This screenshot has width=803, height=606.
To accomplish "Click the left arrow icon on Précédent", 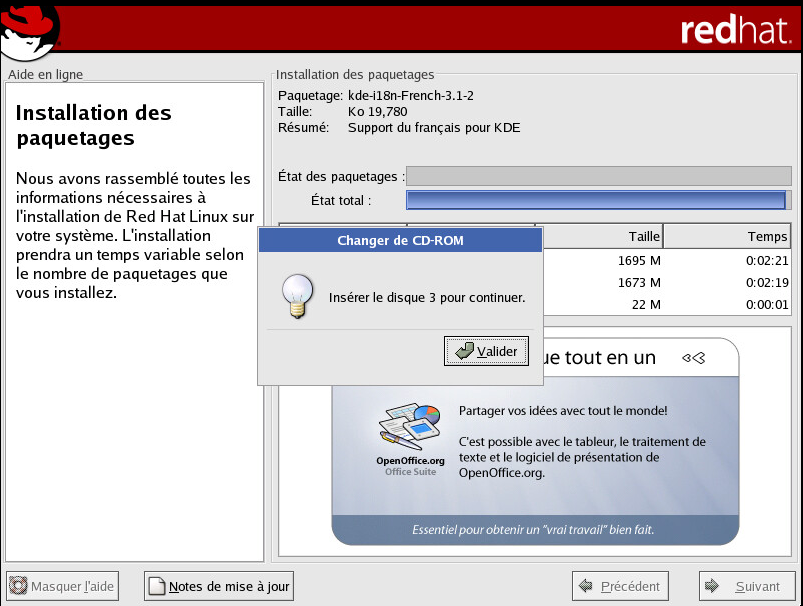I will (586, 587).
